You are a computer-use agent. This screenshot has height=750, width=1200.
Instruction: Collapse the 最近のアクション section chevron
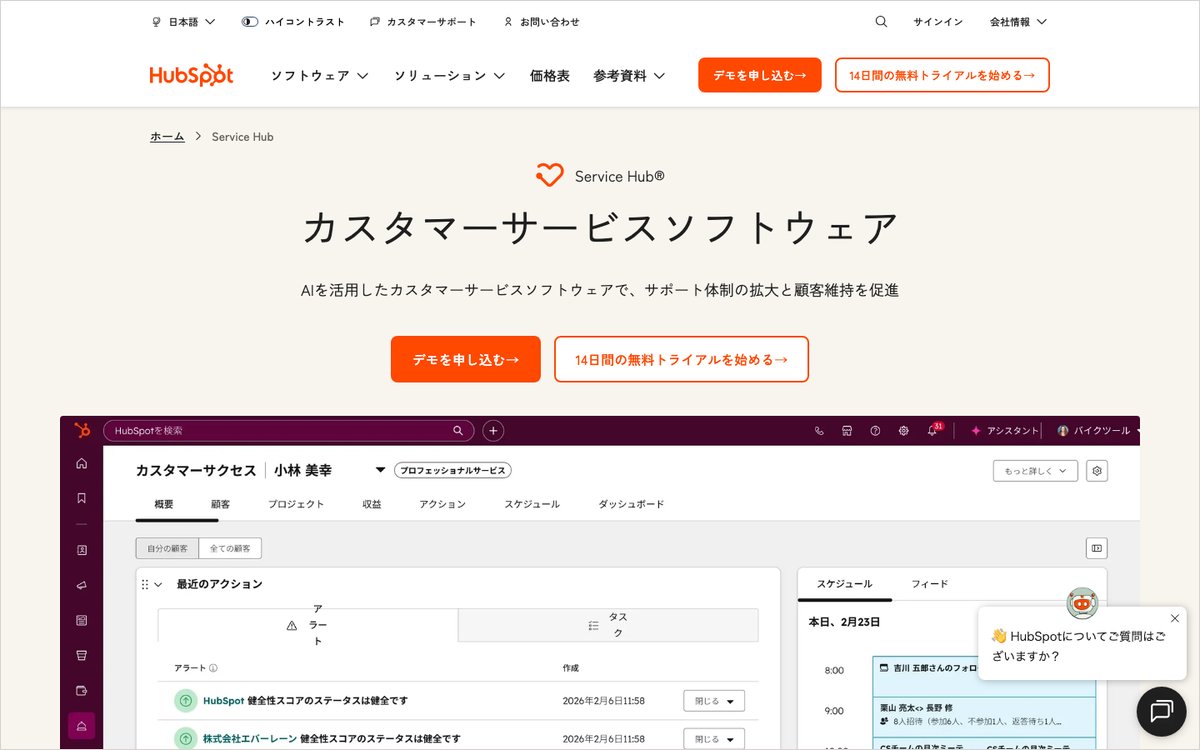[x=158, y=584]
